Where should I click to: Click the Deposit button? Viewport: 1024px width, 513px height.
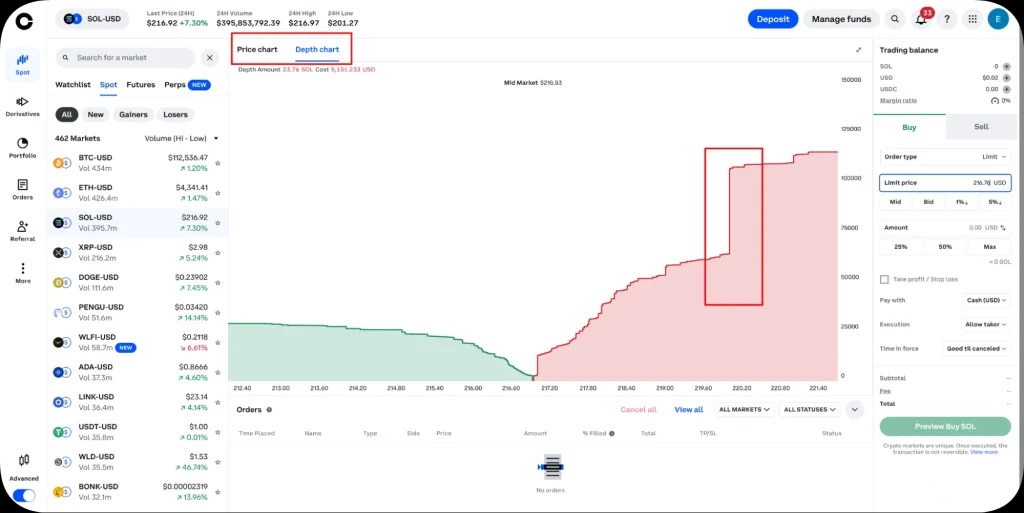pyautogui.click(x=773, y=19)
